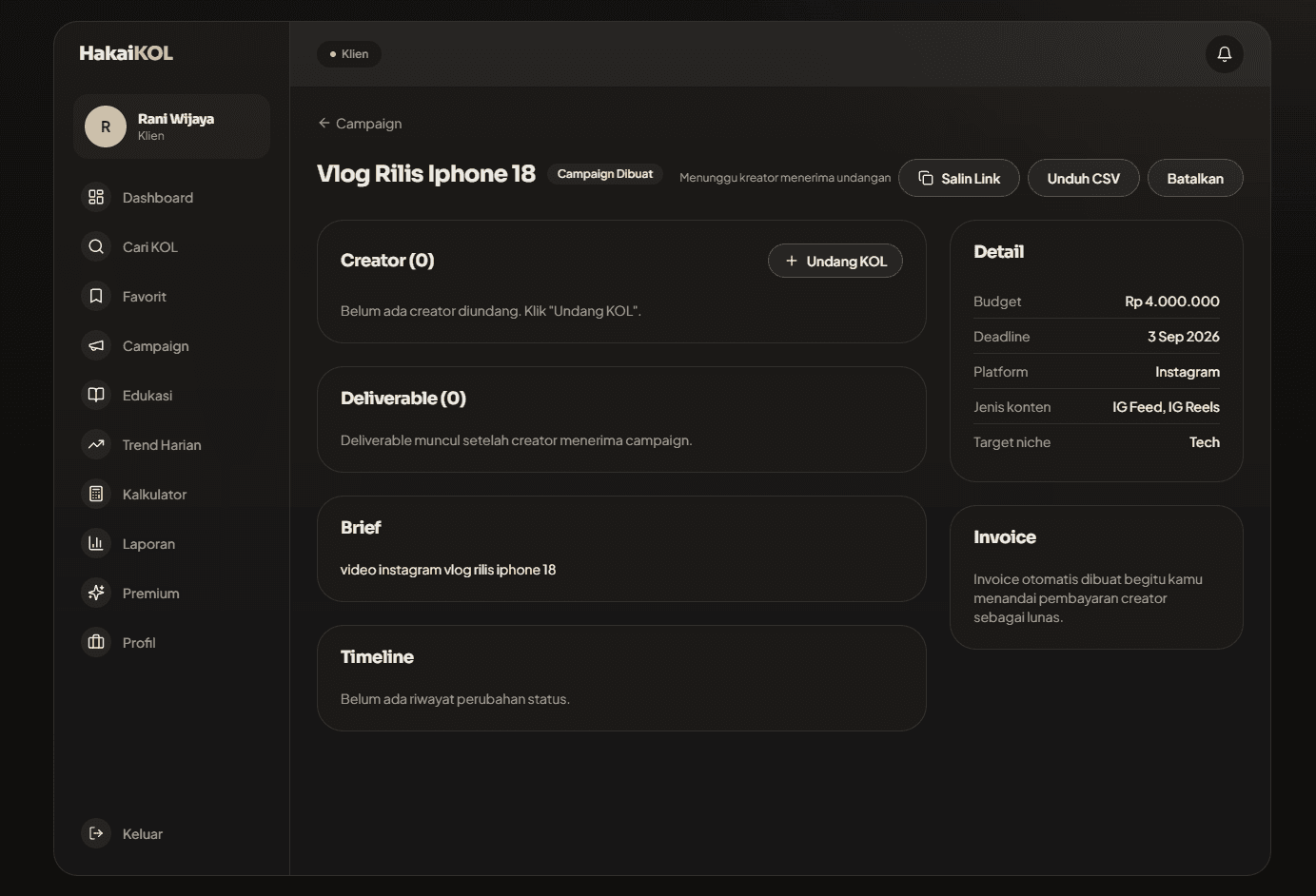The height and width of the screenshot is (896, 1316).
Task: Open the notifications bell
Action: click(x=1225, y=54)
